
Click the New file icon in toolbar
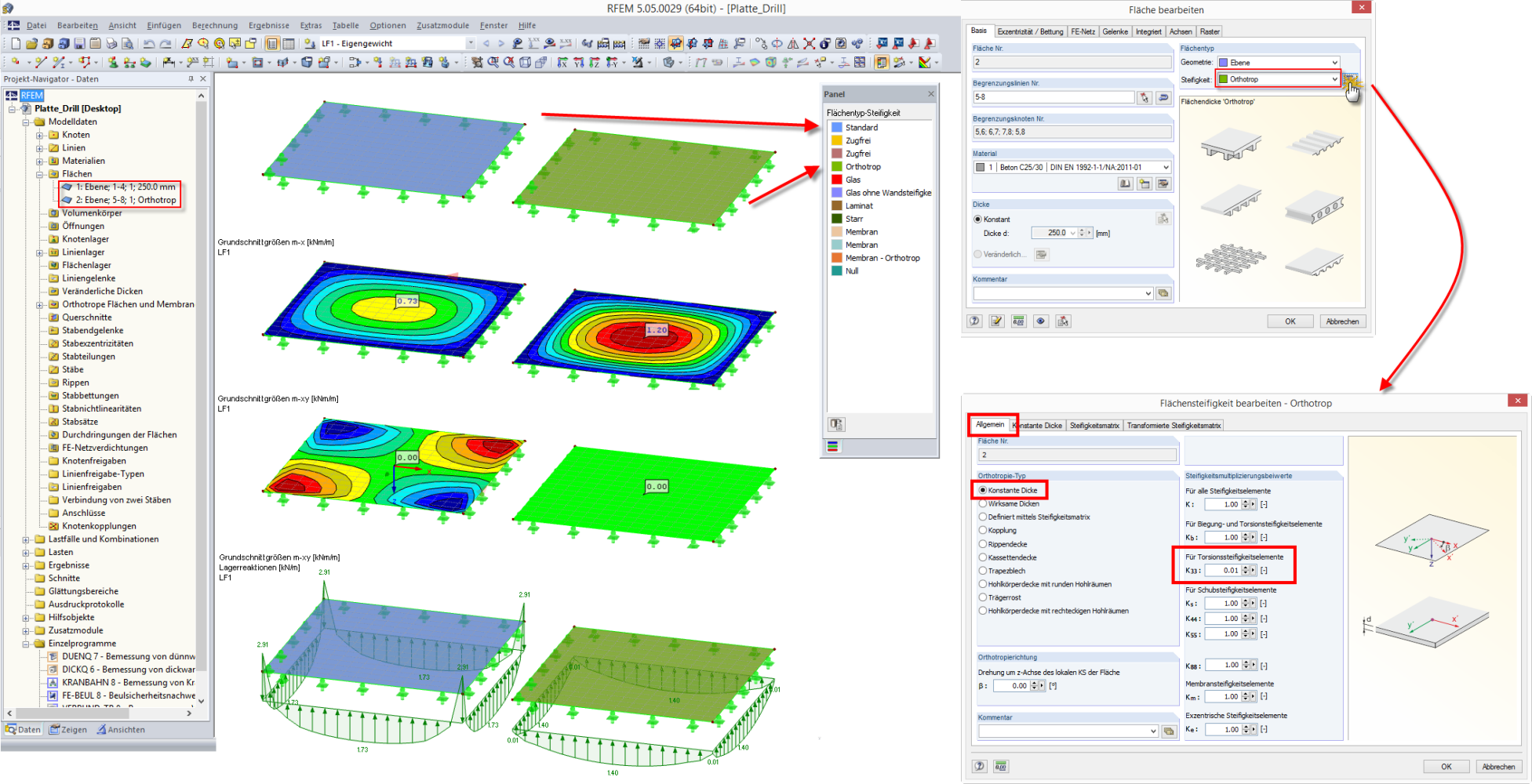(x=16, y=43)
